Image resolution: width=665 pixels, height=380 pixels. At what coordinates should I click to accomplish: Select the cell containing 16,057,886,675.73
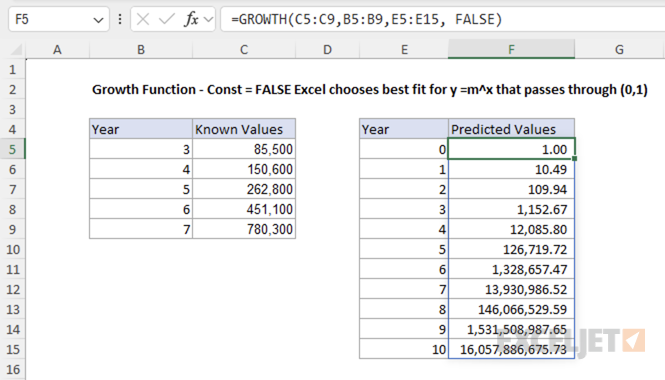pyautogui.click(x=511, y=349)
